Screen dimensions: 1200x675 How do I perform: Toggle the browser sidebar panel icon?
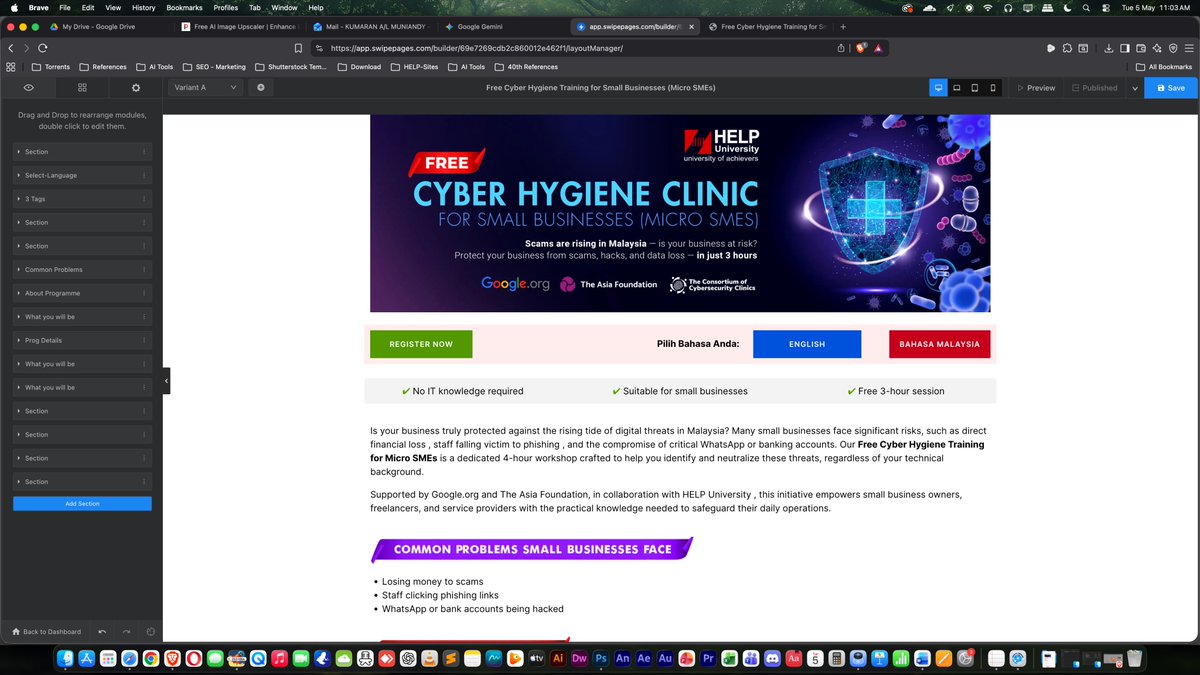pos(1125,48)
